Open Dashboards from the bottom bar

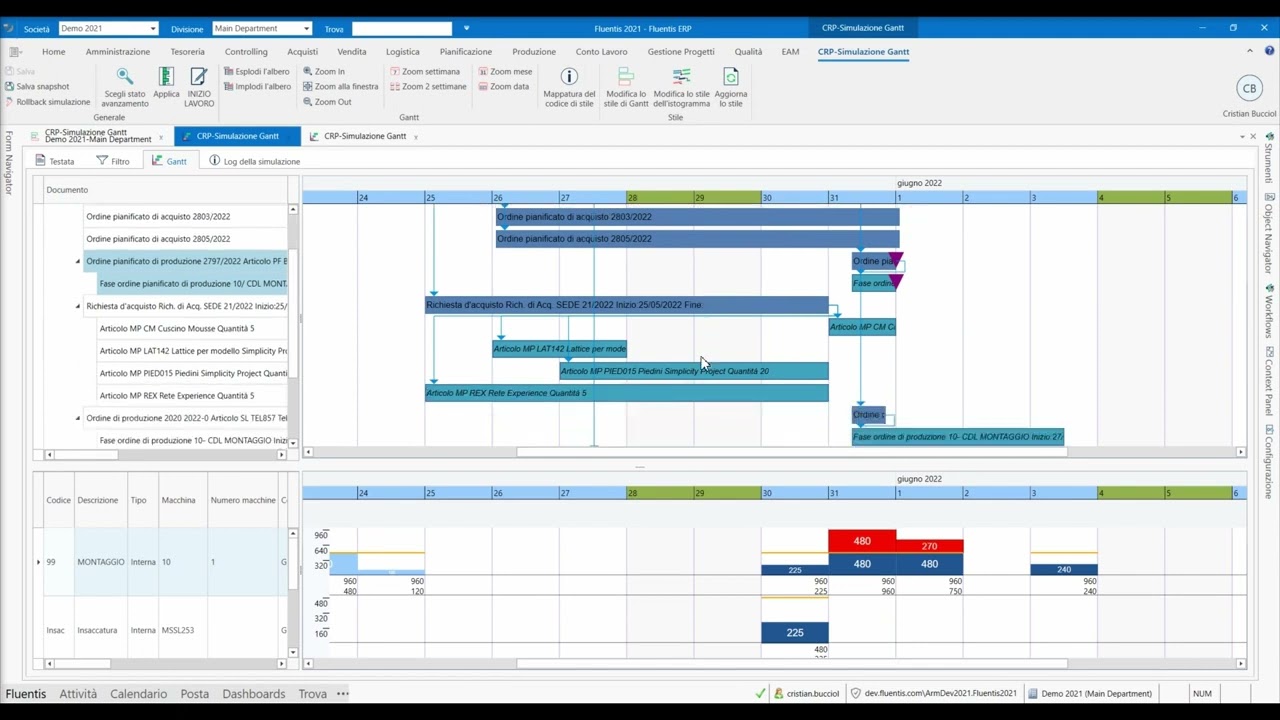[254, 694]
